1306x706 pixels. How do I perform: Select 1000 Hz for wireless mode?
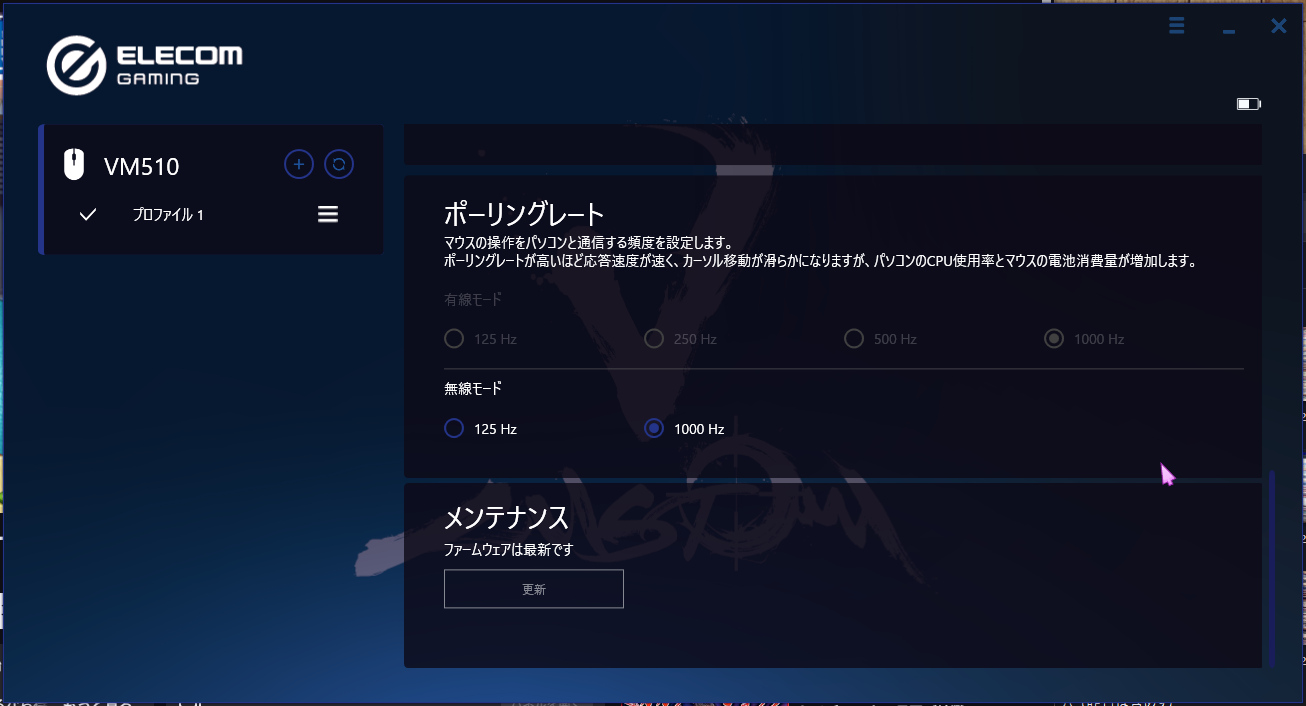[654, 428]
